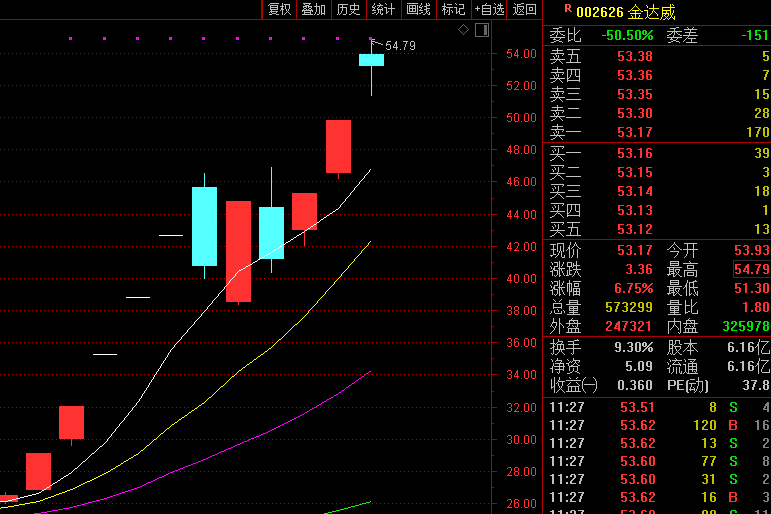Click the 现价 value 53.17
This screenshot has height=514, width=771.
coord(635,250)
